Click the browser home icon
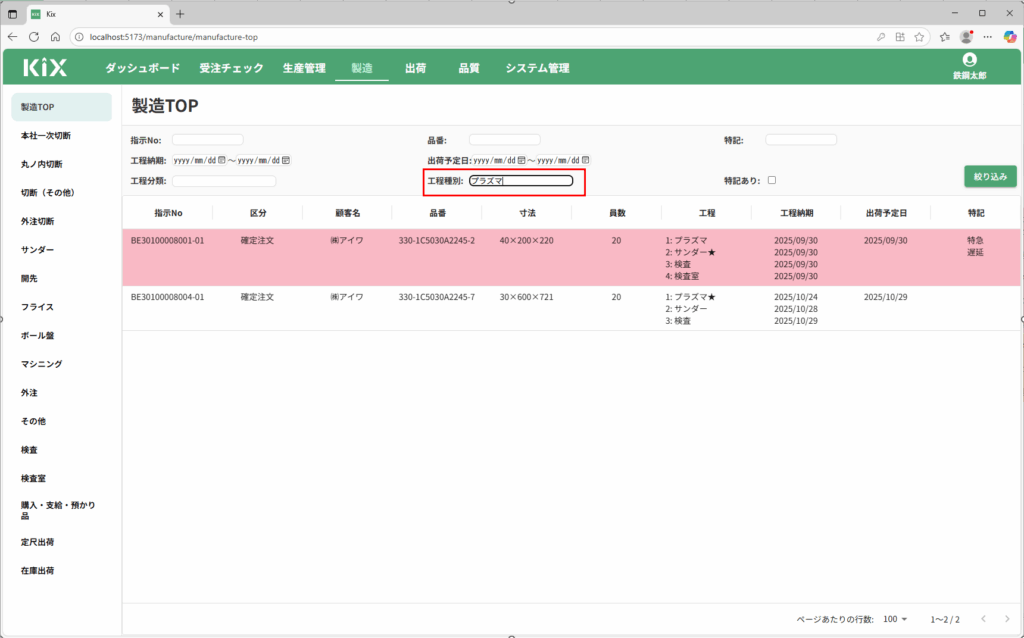Viewport: 1024px width, 638px height. 56,36
